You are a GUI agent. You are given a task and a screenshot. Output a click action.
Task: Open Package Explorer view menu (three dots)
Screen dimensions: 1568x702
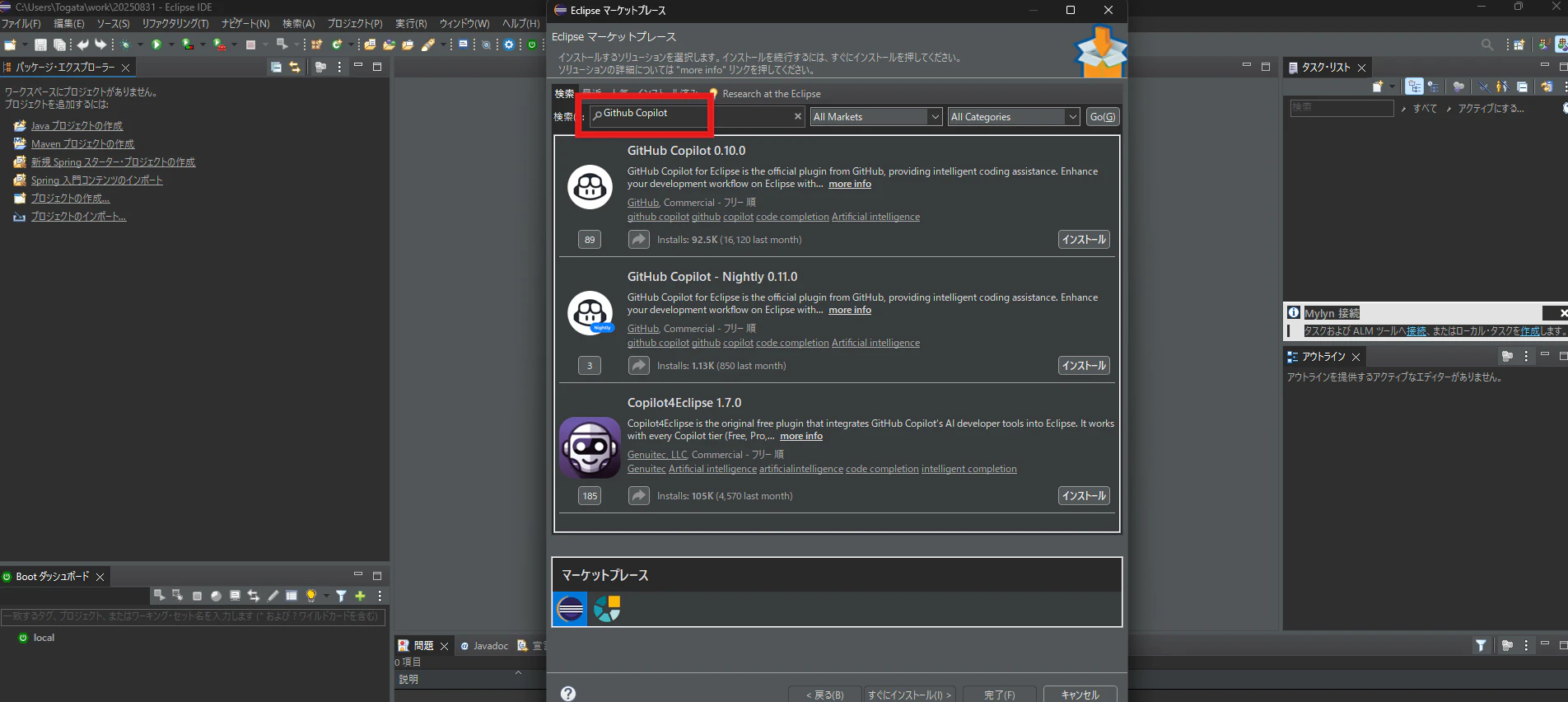(339, 67)
